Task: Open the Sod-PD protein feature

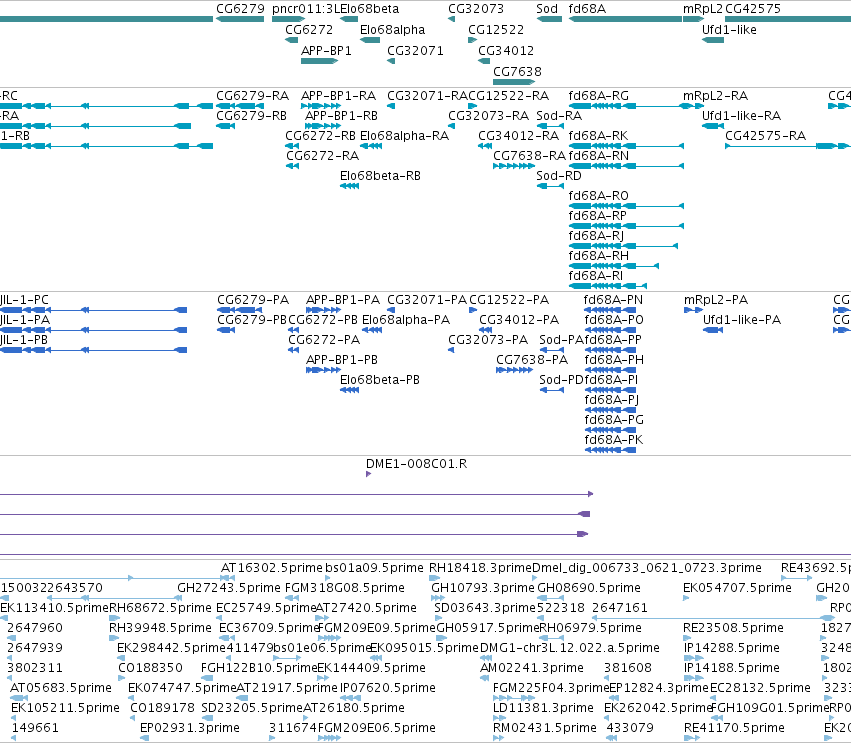Action: tap(551, 390)
